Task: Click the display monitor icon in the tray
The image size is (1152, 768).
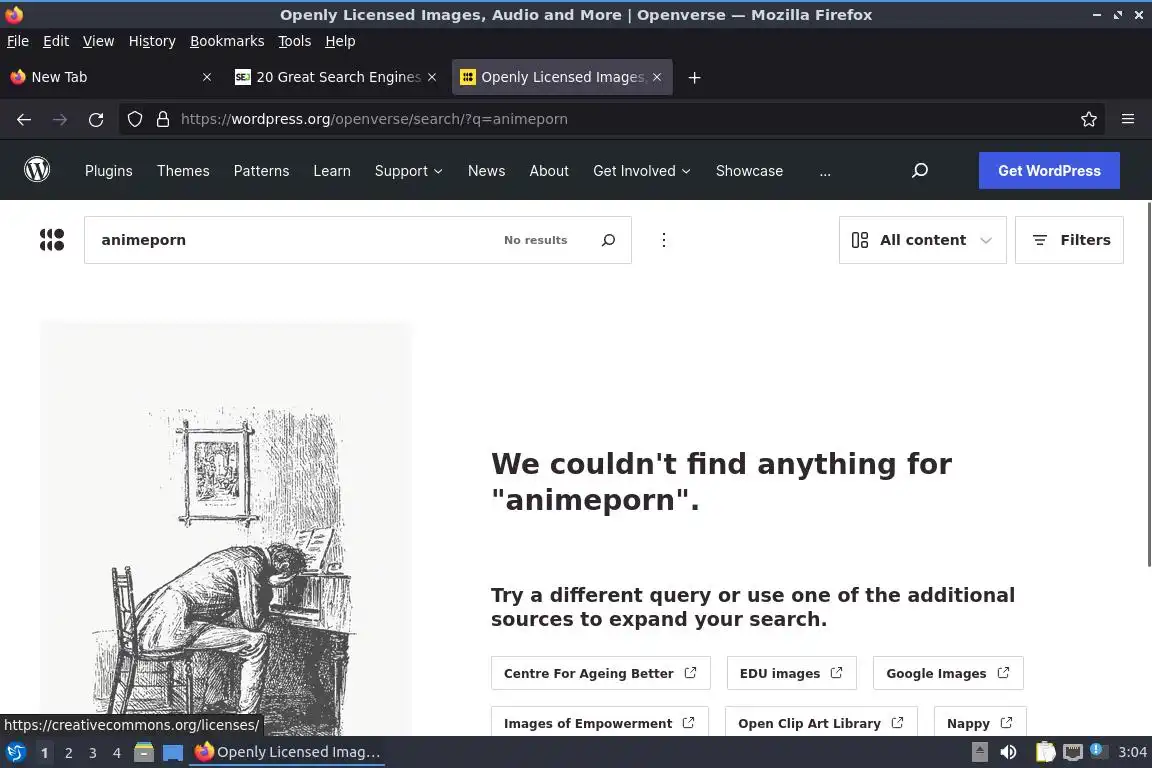Action: pos(1073,752)
